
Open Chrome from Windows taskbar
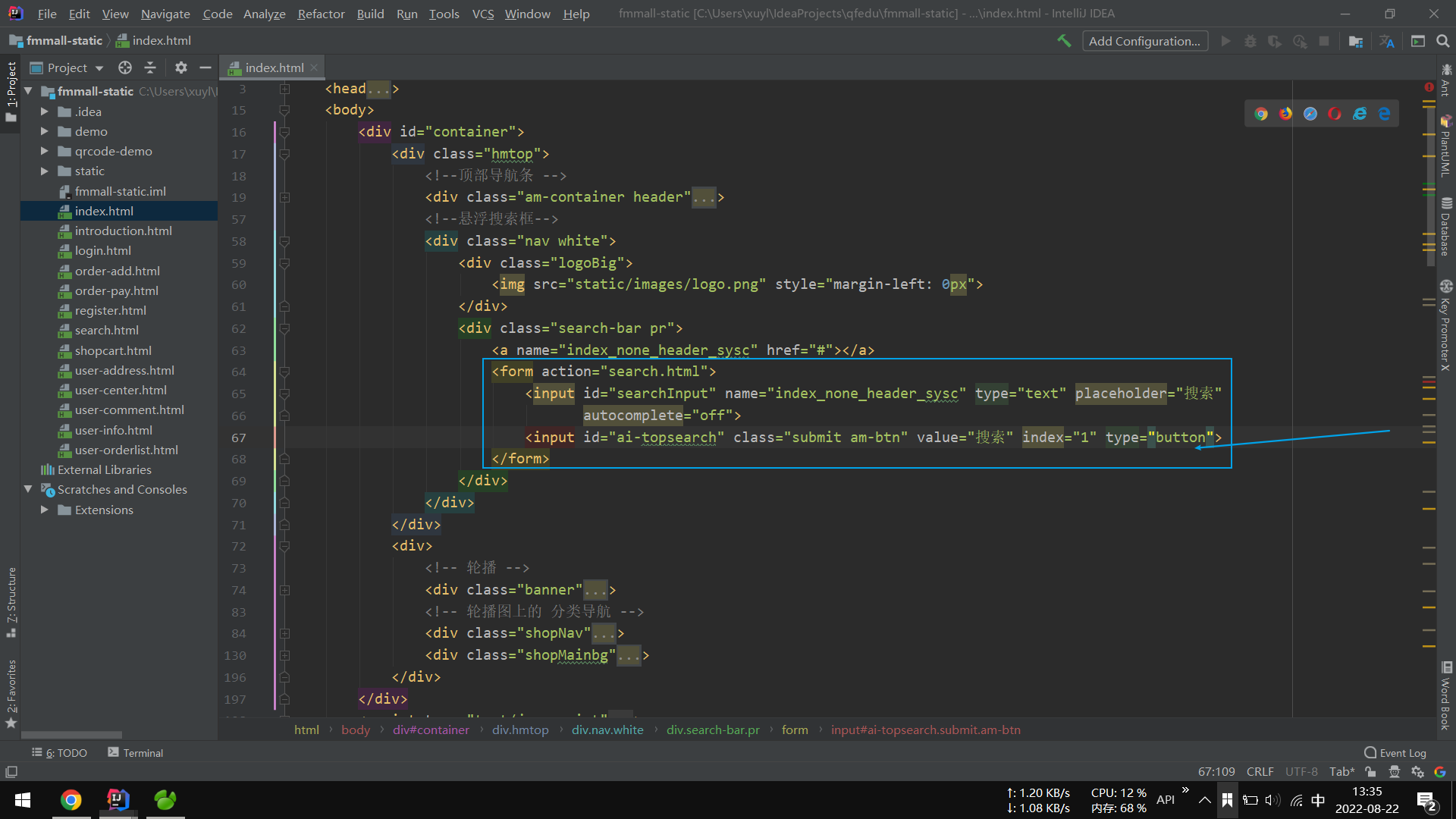click(x=71, y=800)
